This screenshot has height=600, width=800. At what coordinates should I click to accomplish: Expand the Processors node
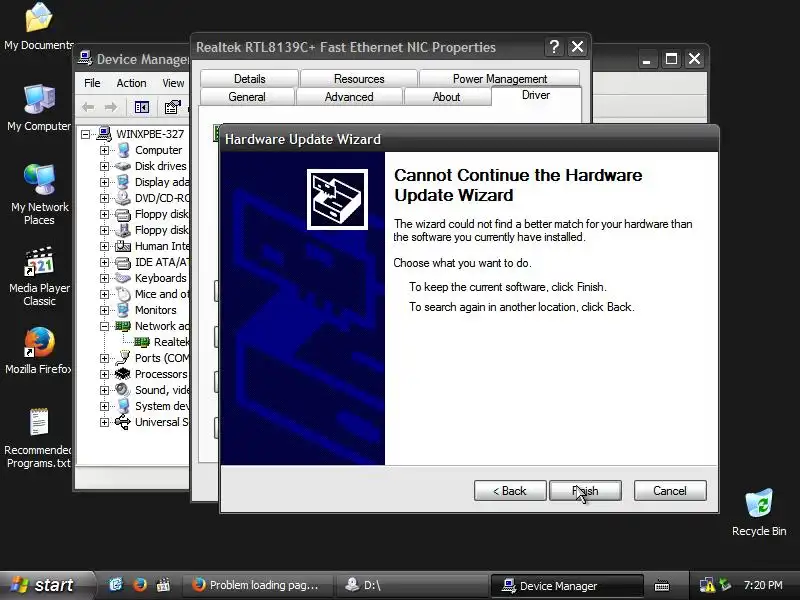click(x=104, y=374)
